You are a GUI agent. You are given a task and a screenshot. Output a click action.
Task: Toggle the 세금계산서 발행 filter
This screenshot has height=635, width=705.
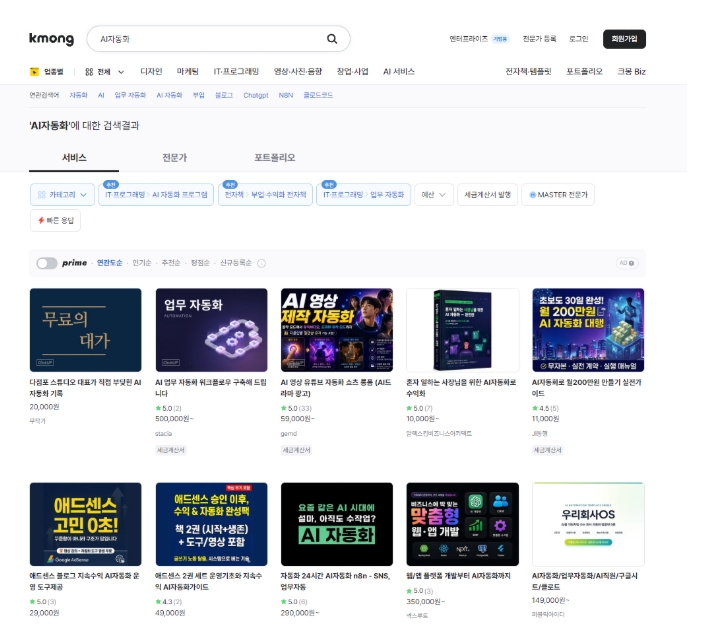click(x=487, y=195)
